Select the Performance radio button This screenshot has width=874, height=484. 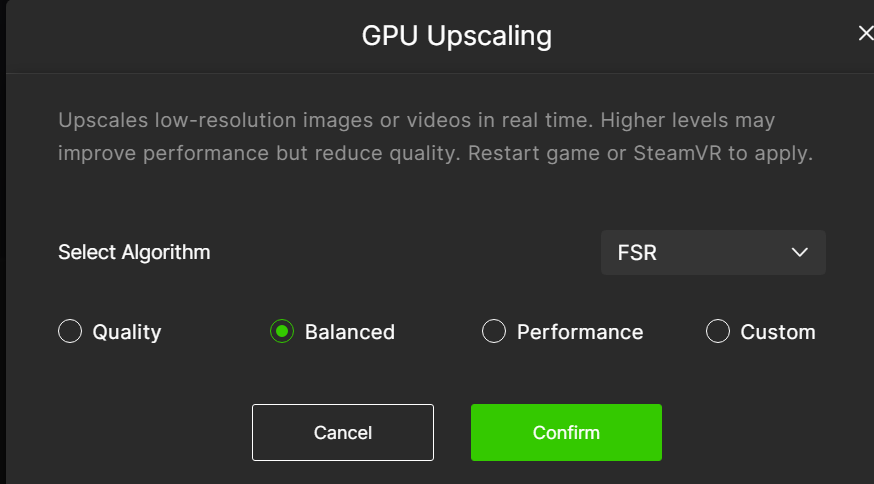tap(494, 332)
